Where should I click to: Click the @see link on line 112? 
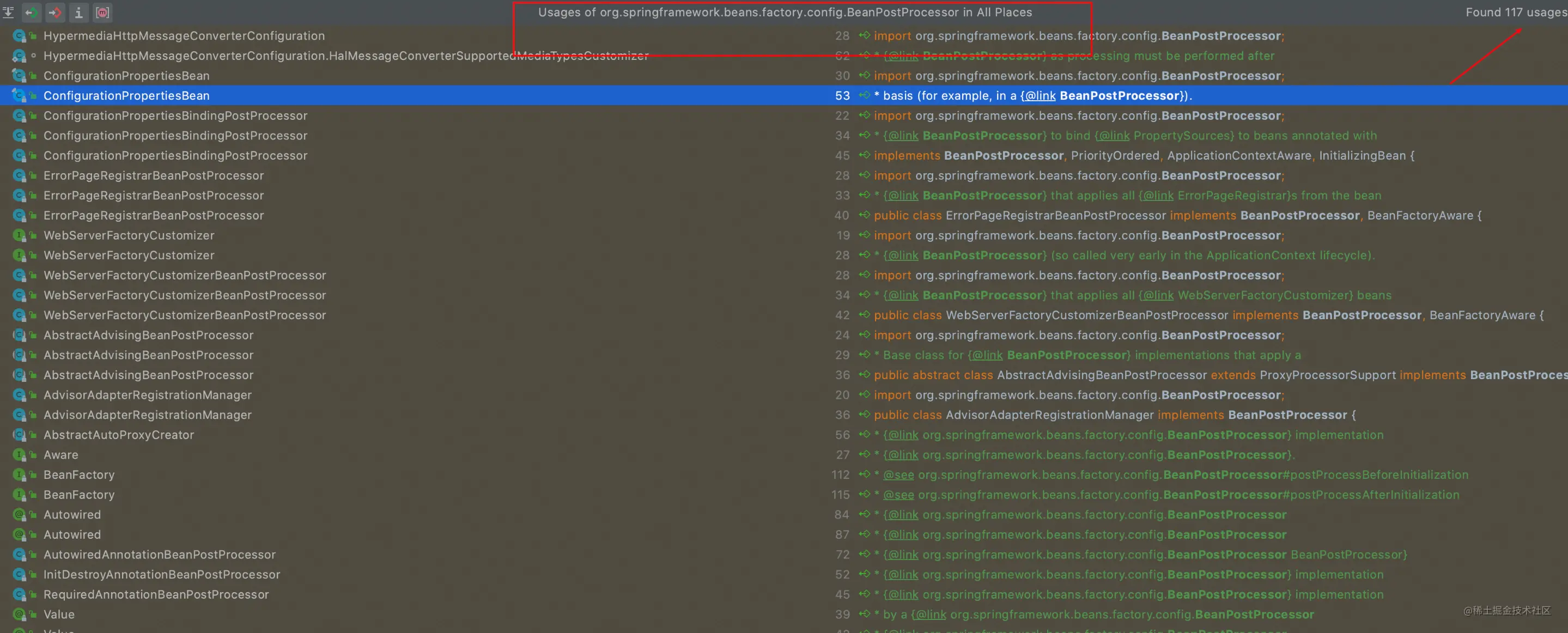coord(898,475)
